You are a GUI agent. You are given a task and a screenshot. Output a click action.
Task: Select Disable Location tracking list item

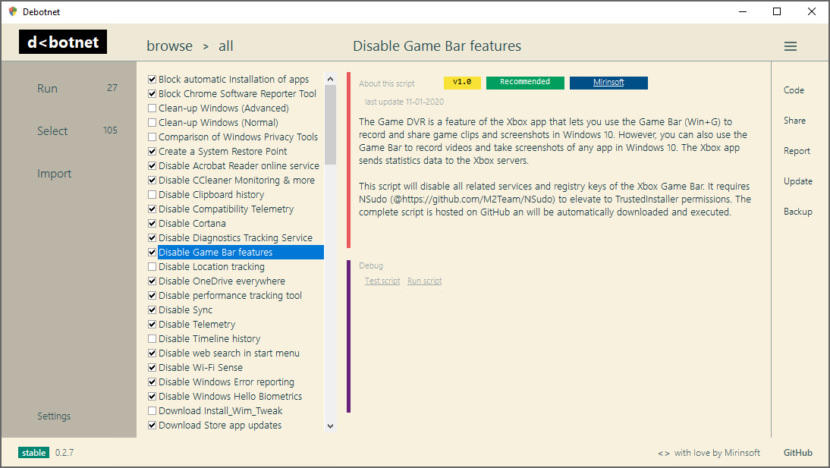tap(211, 267)
